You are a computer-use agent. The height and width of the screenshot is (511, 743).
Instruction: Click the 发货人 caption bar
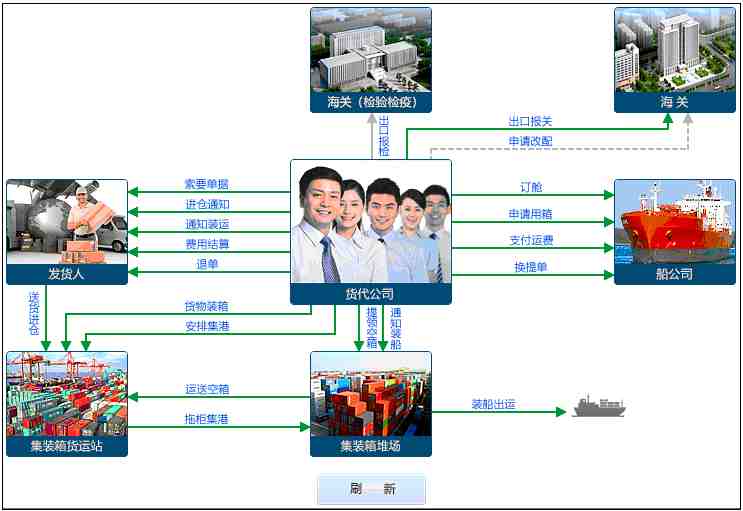[67, 274]
